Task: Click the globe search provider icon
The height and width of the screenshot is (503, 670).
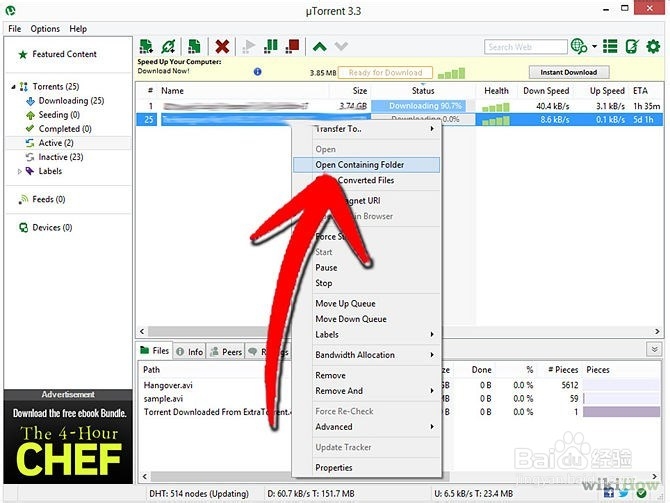Action: [579, 46]
